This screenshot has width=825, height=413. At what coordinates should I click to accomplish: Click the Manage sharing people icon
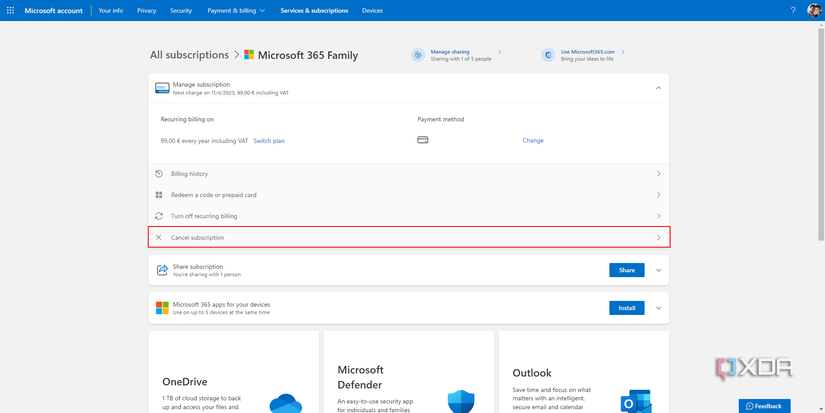[x=418, y=55]
